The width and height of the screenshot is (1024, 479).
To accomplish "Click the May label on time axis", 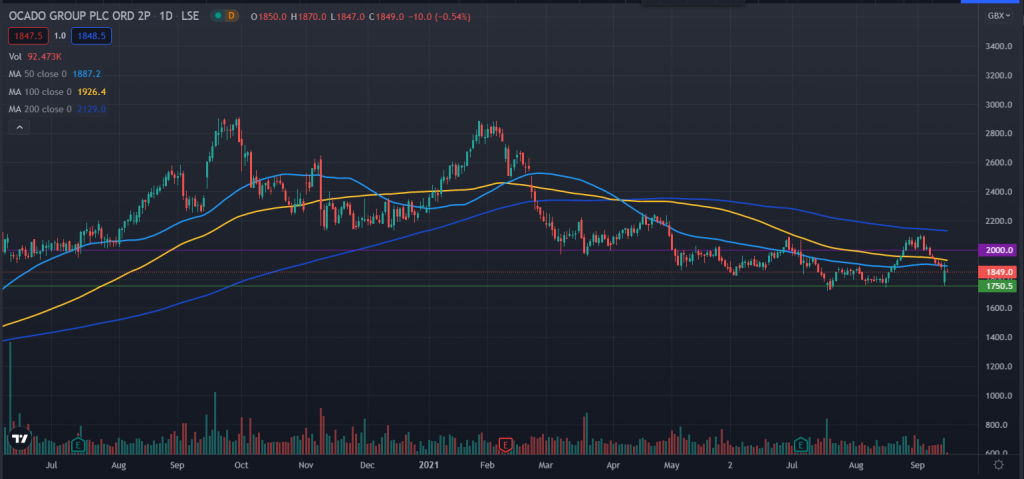I will pos(672,465).
